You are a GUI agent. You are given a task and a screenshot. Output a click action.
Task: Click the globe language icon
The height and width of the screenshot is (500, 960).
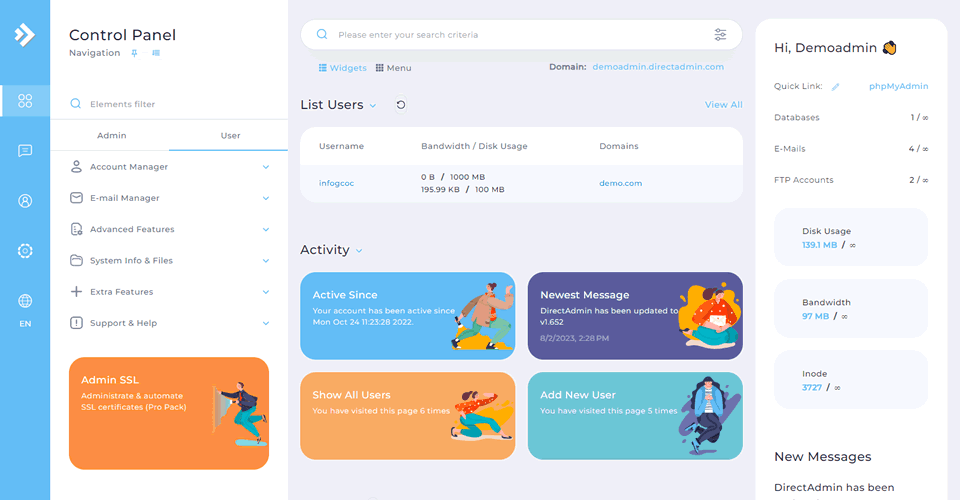(x=25, y=301)
